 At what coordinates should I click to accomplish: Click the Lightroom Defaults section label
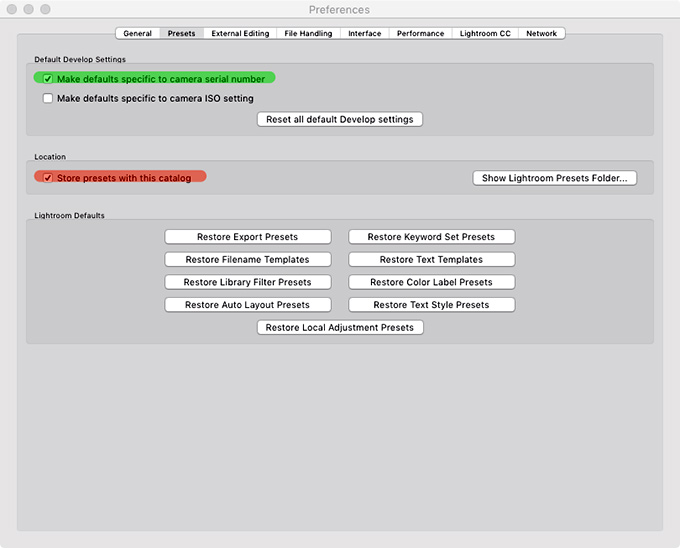pos(69,215)
